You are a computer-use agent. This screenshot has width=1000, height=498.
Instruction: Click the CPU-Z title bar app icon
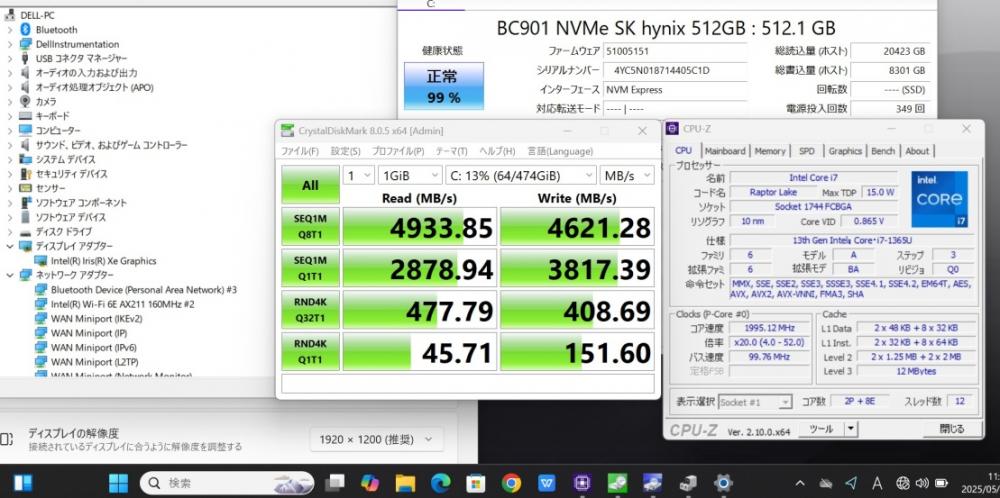point(672,129)
